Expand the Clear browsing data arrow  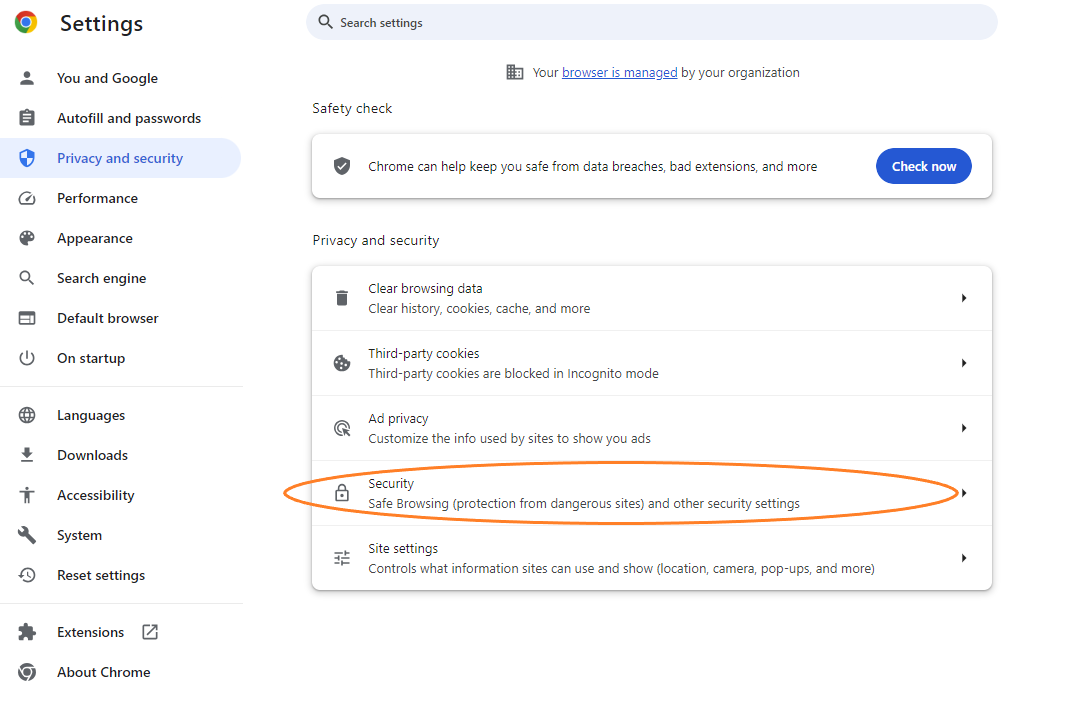964,298
